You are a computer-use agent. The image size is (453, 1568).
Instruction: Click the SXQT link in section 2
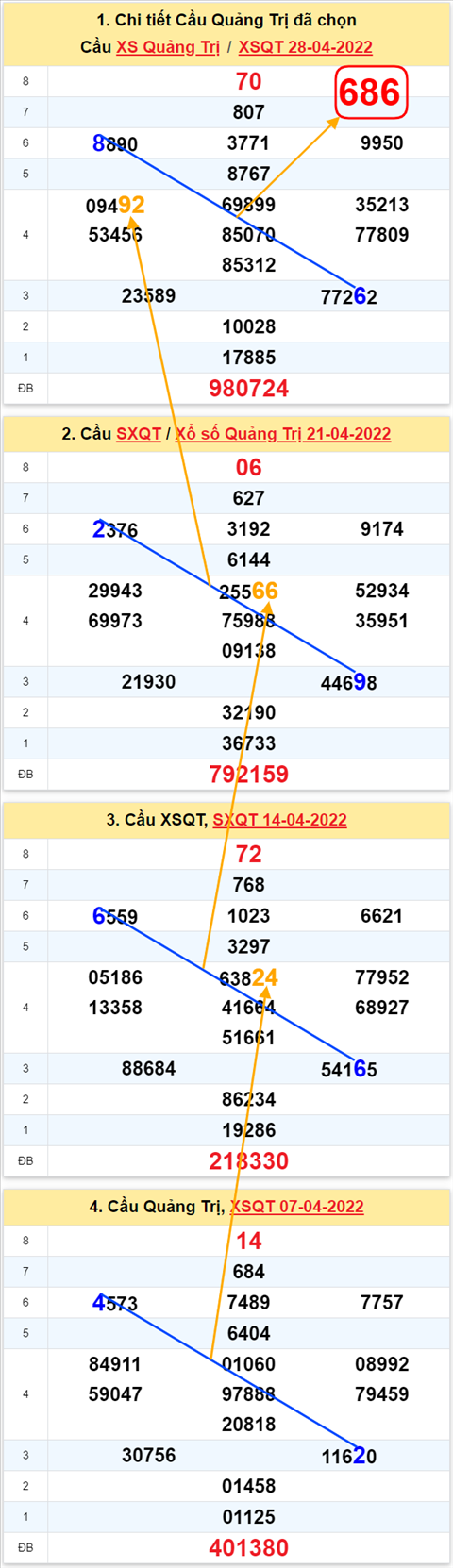tap(139, 434)
